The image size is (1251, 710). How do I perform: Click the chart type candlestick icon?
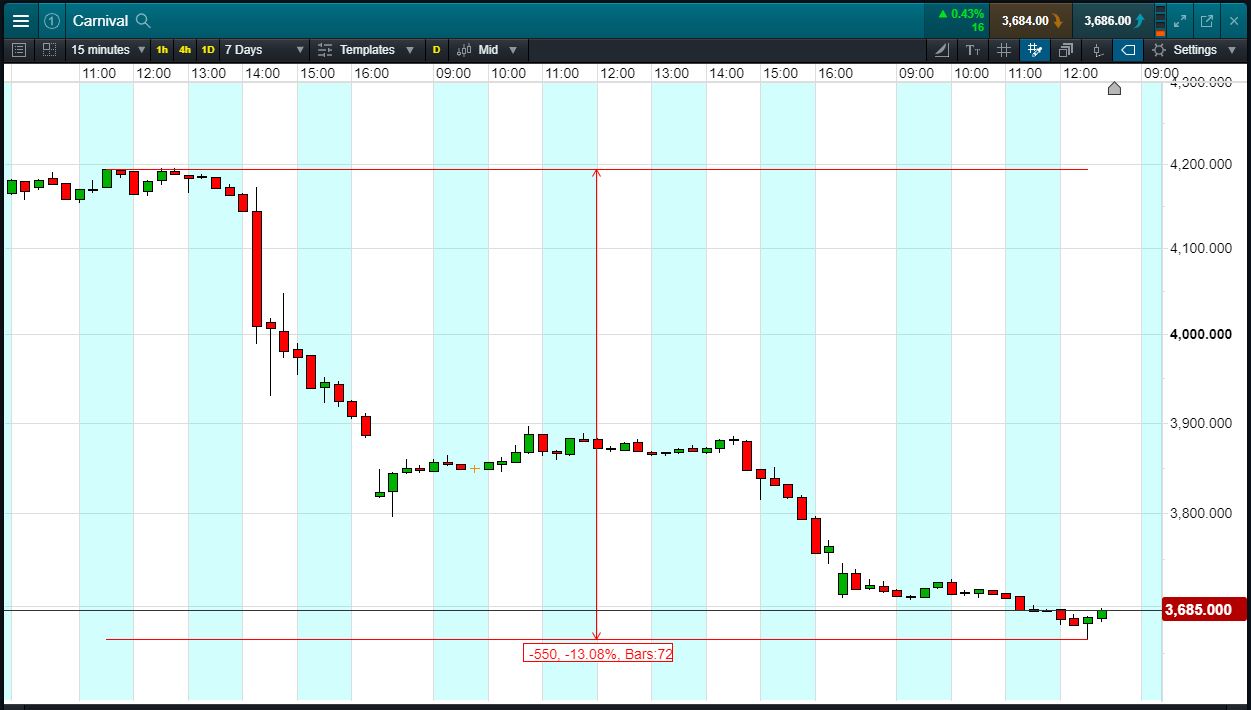[x=464, y=49]
